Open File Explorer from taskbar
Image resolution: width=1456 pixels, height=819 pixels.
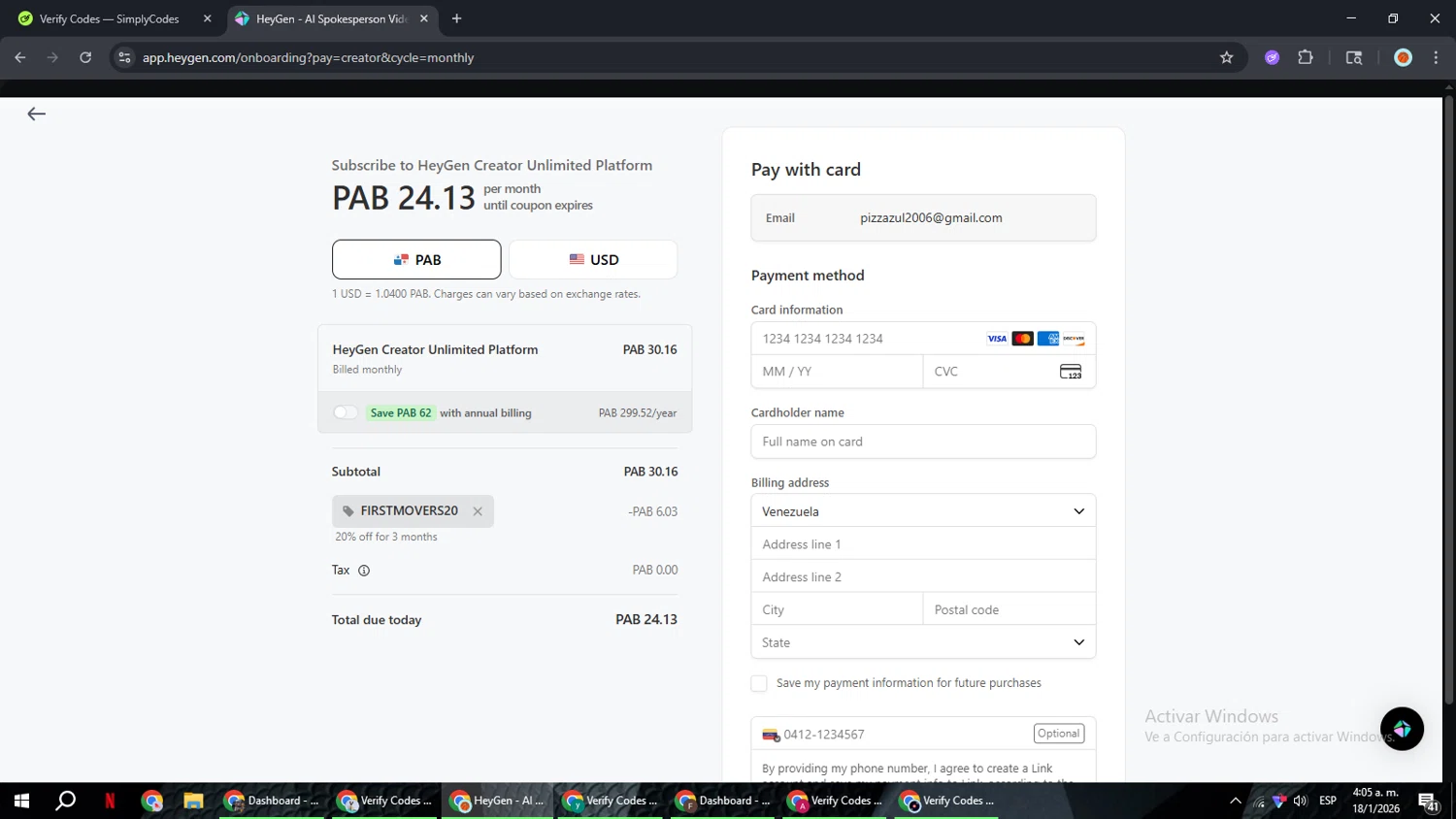click(x=193, y=801)
